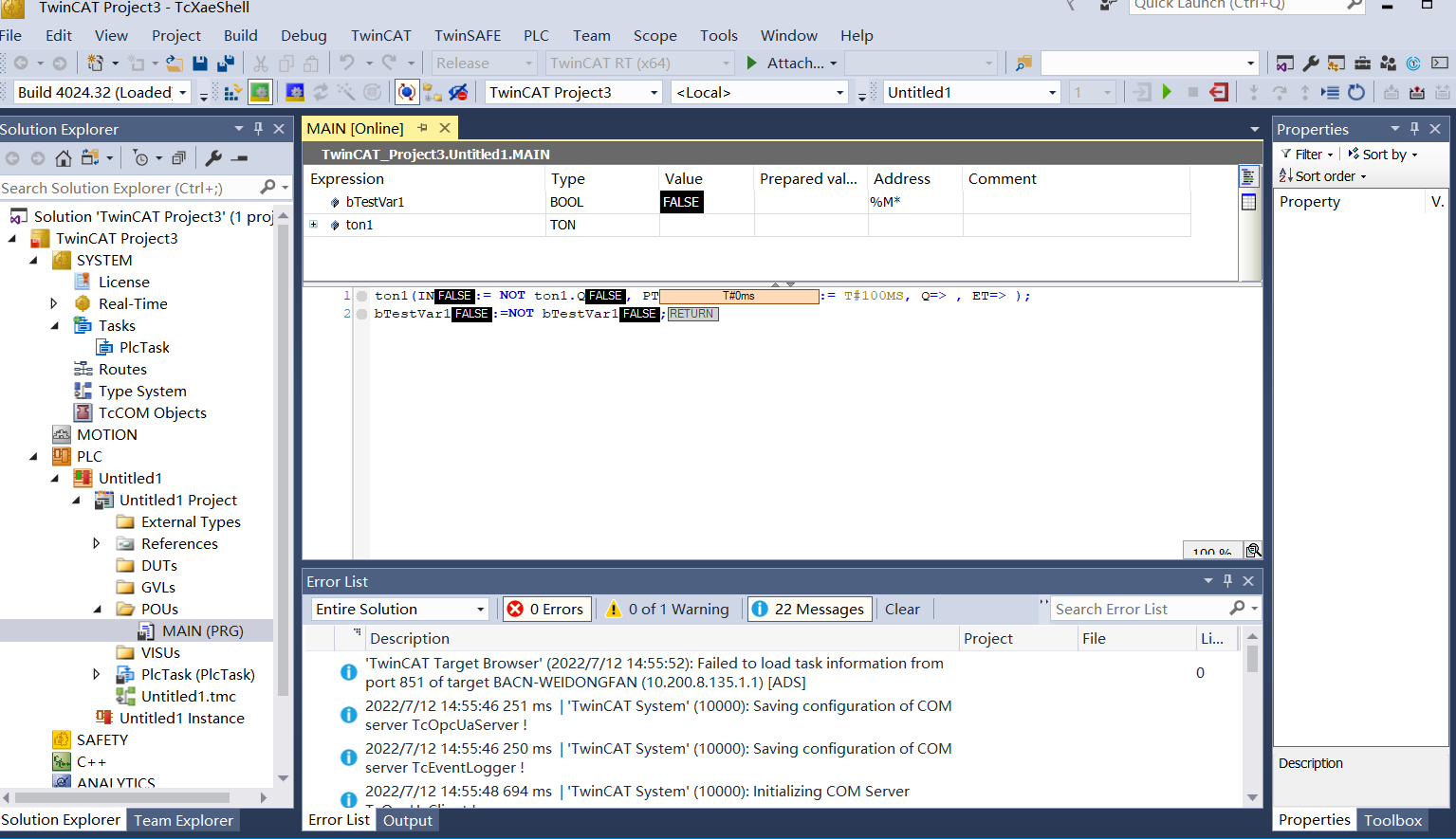Image resolution: width=1456 pixels, height=839 pixels.
Task: Toggle the 0 of 1 Warning filter
Action: (668, 609)
